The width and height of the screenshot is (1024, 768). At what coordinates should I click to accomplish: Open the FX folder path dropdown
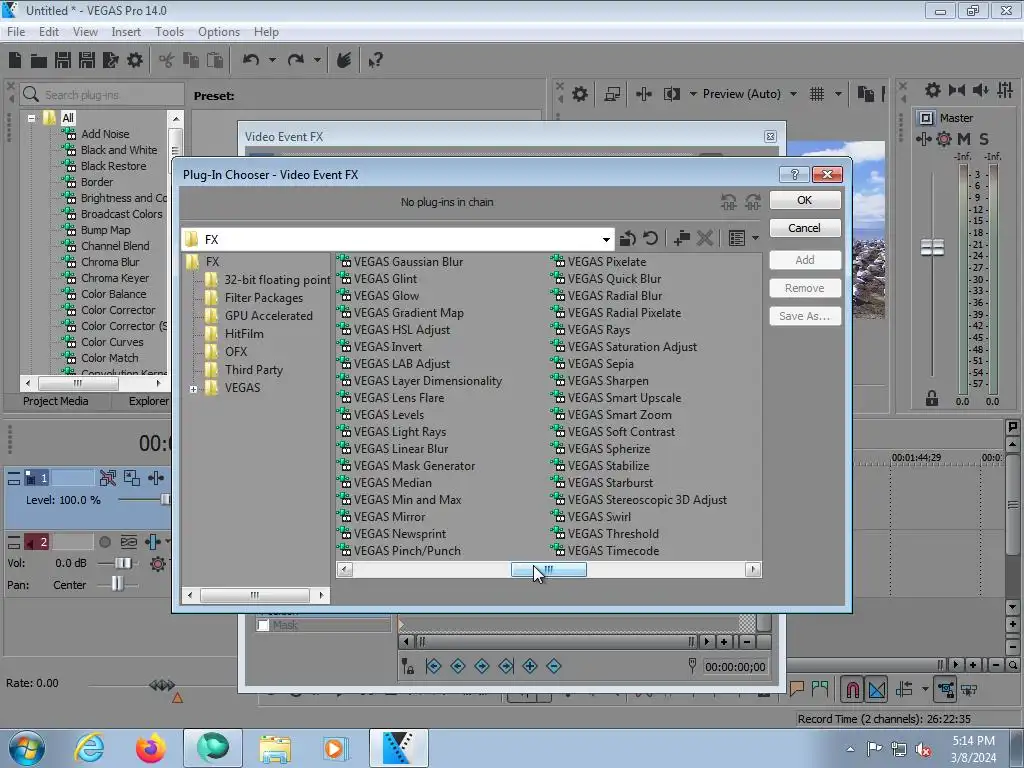pyautogui.click(x=606, y=240)
